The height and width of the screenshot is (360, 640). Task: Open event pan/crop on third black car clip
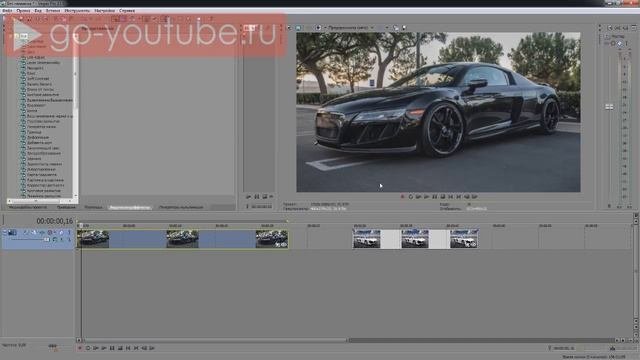(x=278, y=245)
